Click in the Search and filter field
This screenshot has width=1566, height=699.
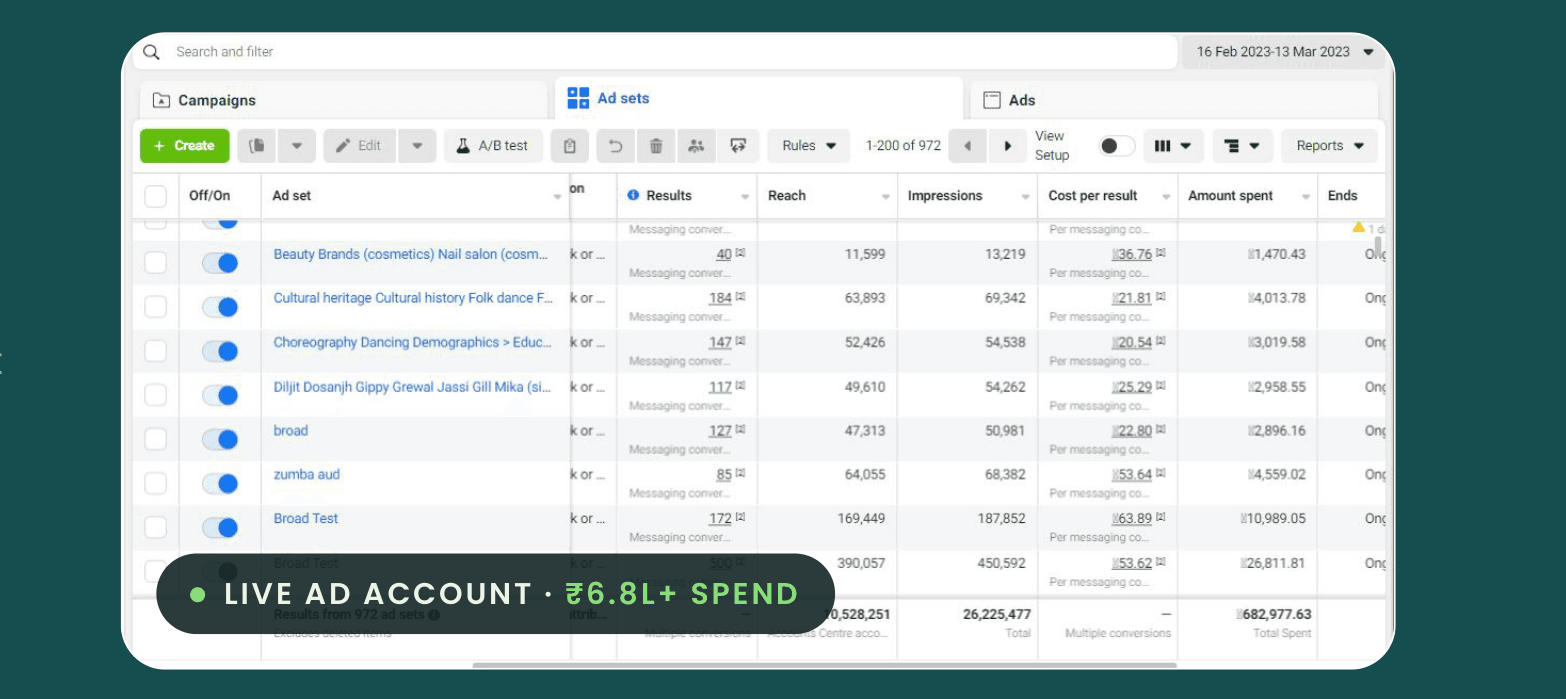[x=655, y=52]
